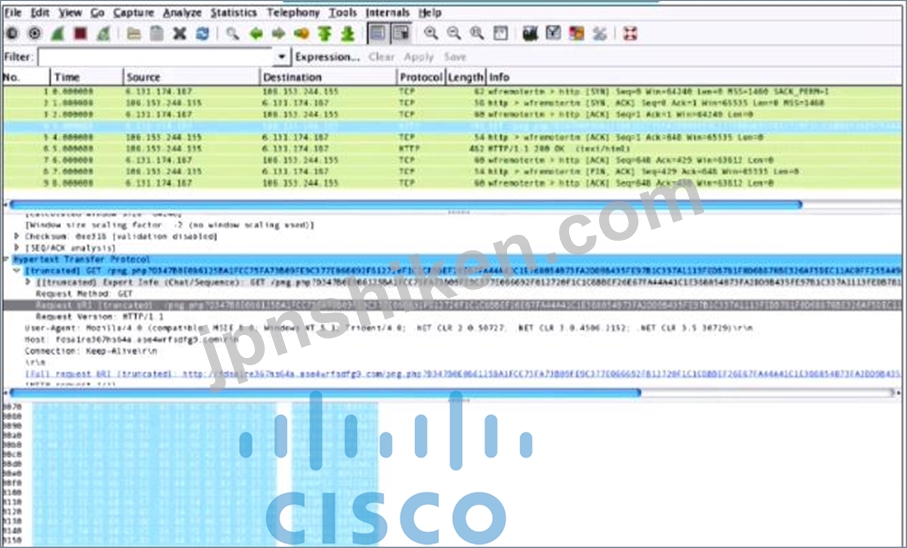
Task: Select packet 6 HTTP/1.1 200 OK row
Action: (452, 149)
